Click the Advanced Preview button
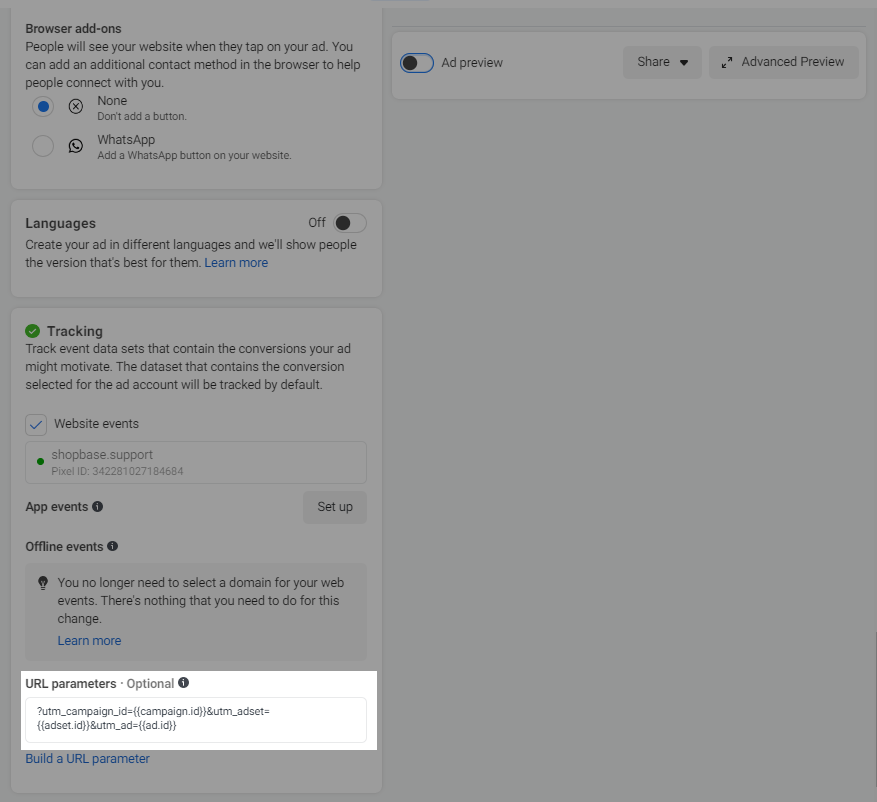Screen dimensions: 877x802 (x=784, y=62)
